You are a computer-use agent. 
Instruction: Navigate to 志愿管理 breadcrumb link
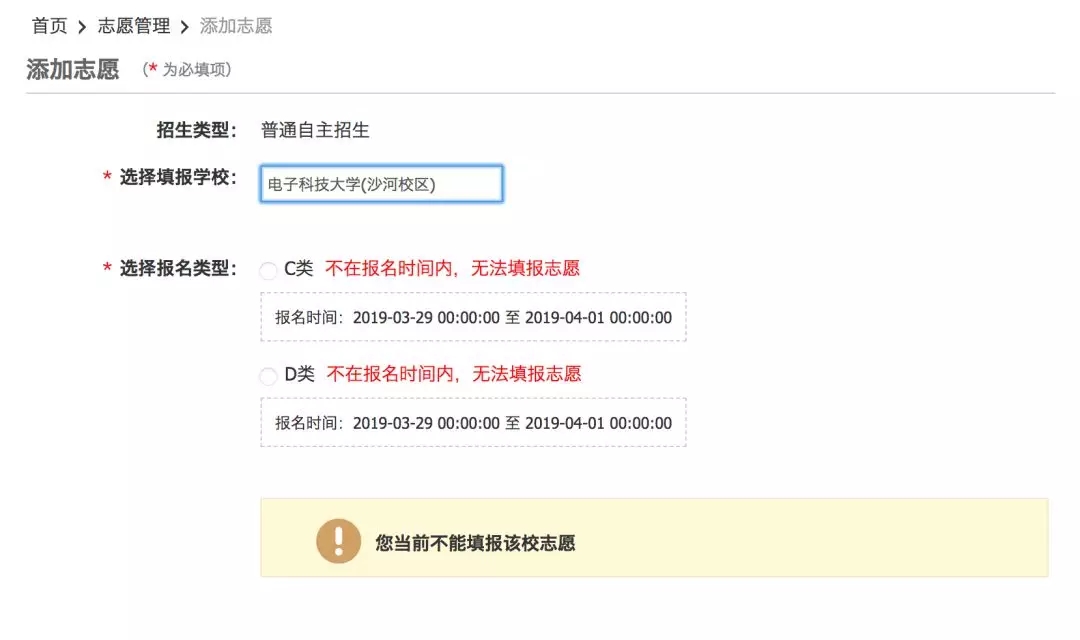pos(134,26)
